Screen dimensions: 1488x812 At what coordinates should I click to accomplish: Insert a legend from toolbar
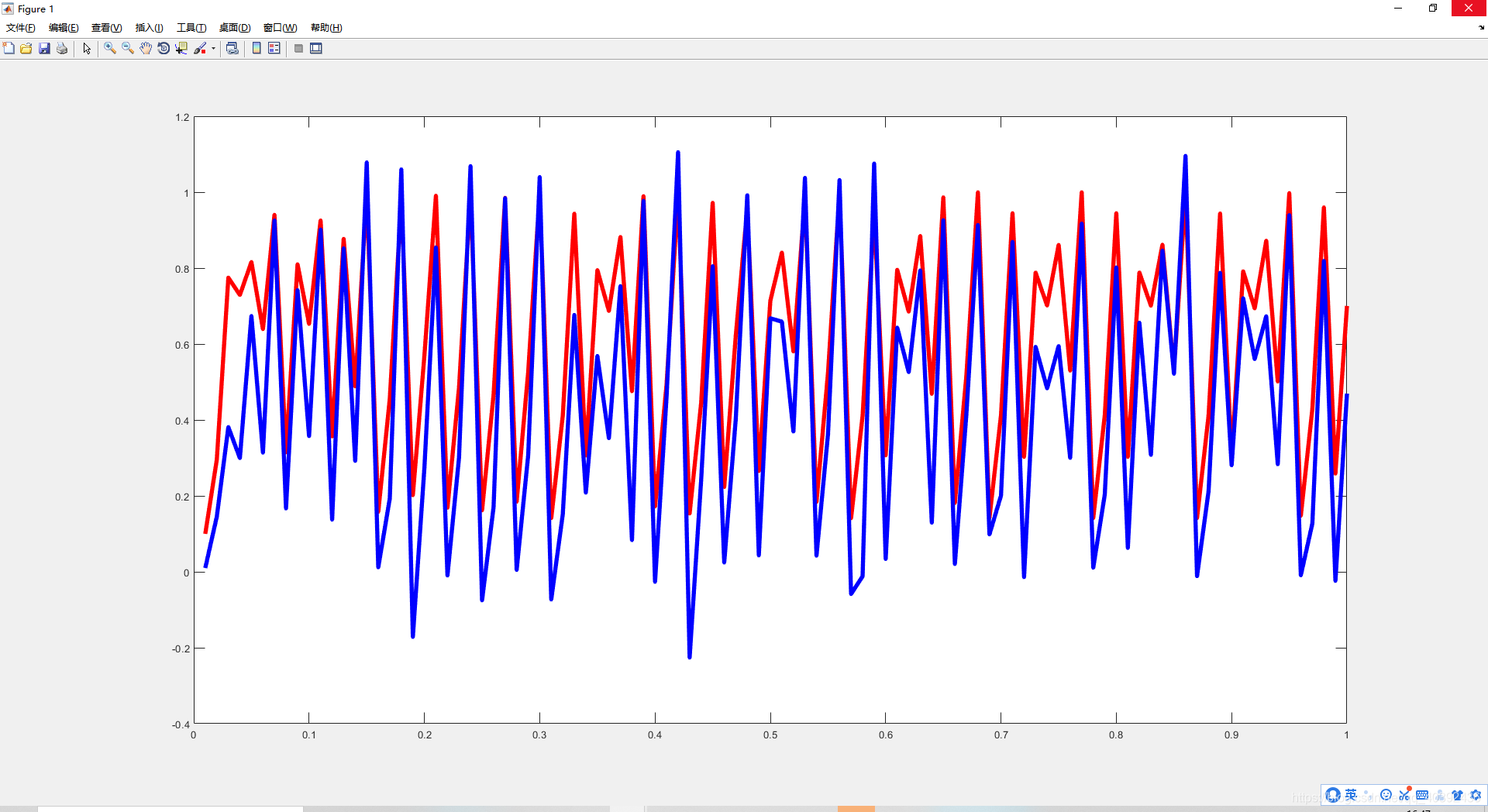pyautogui.click(x=274, y=48)
